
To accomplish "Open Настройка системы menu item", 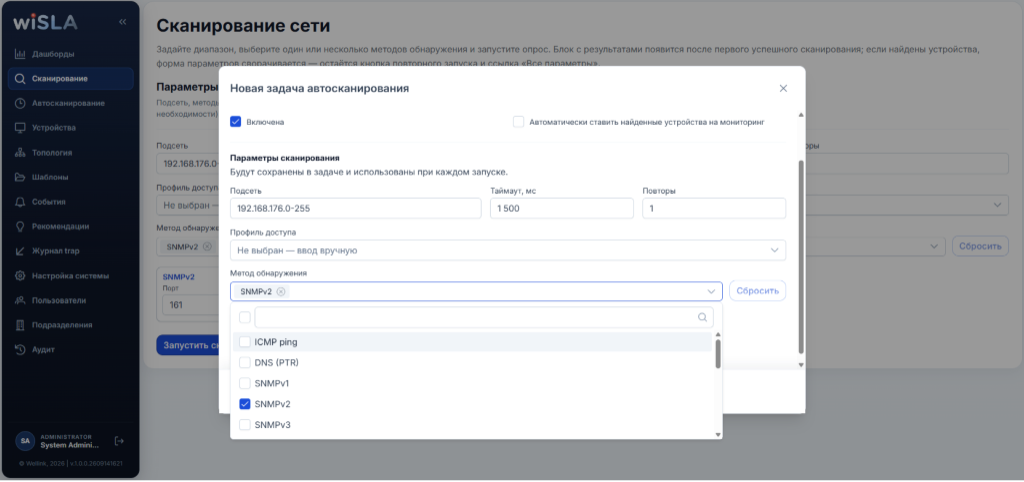I will (71, 276).
